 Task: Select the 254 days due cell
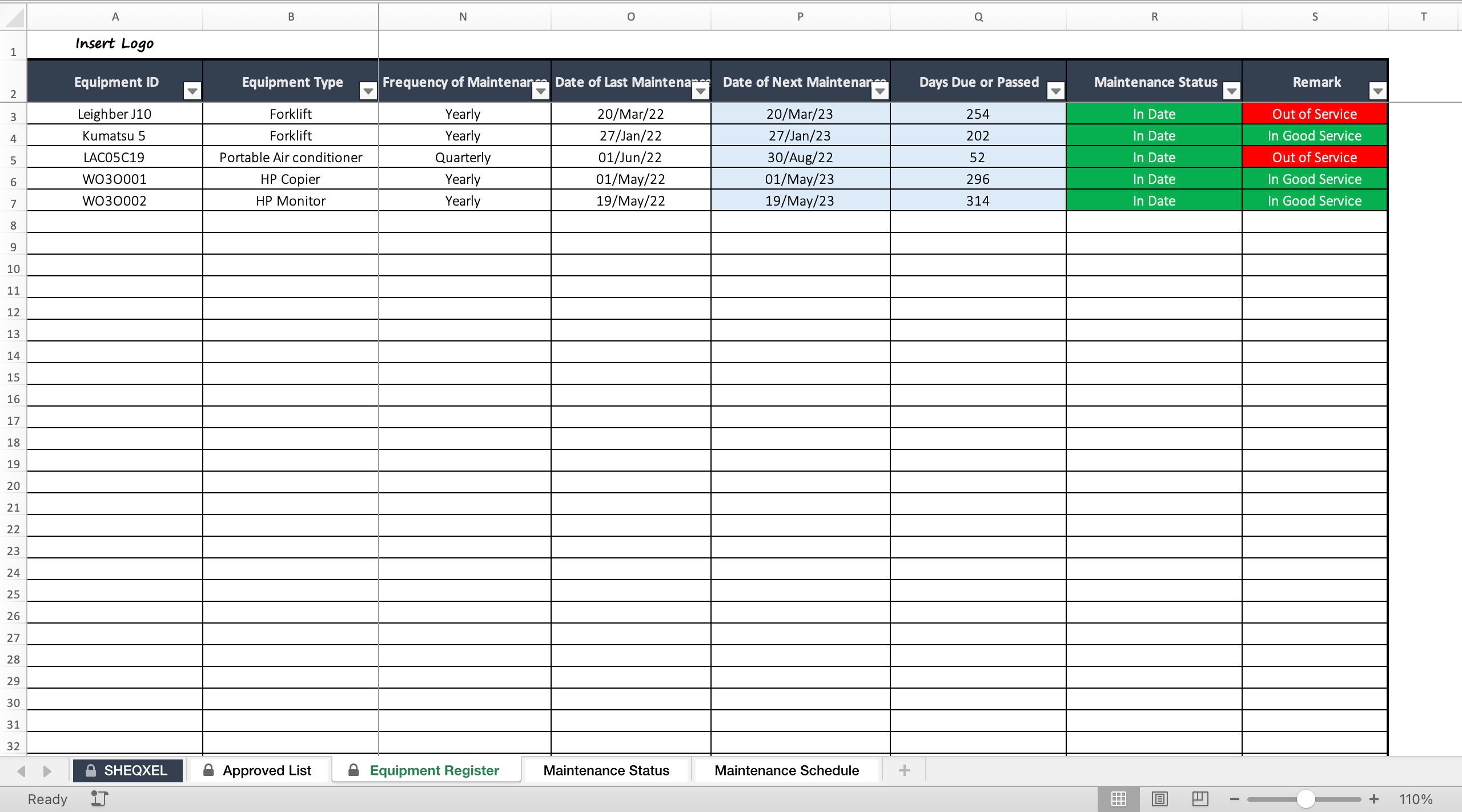(978, 114)
